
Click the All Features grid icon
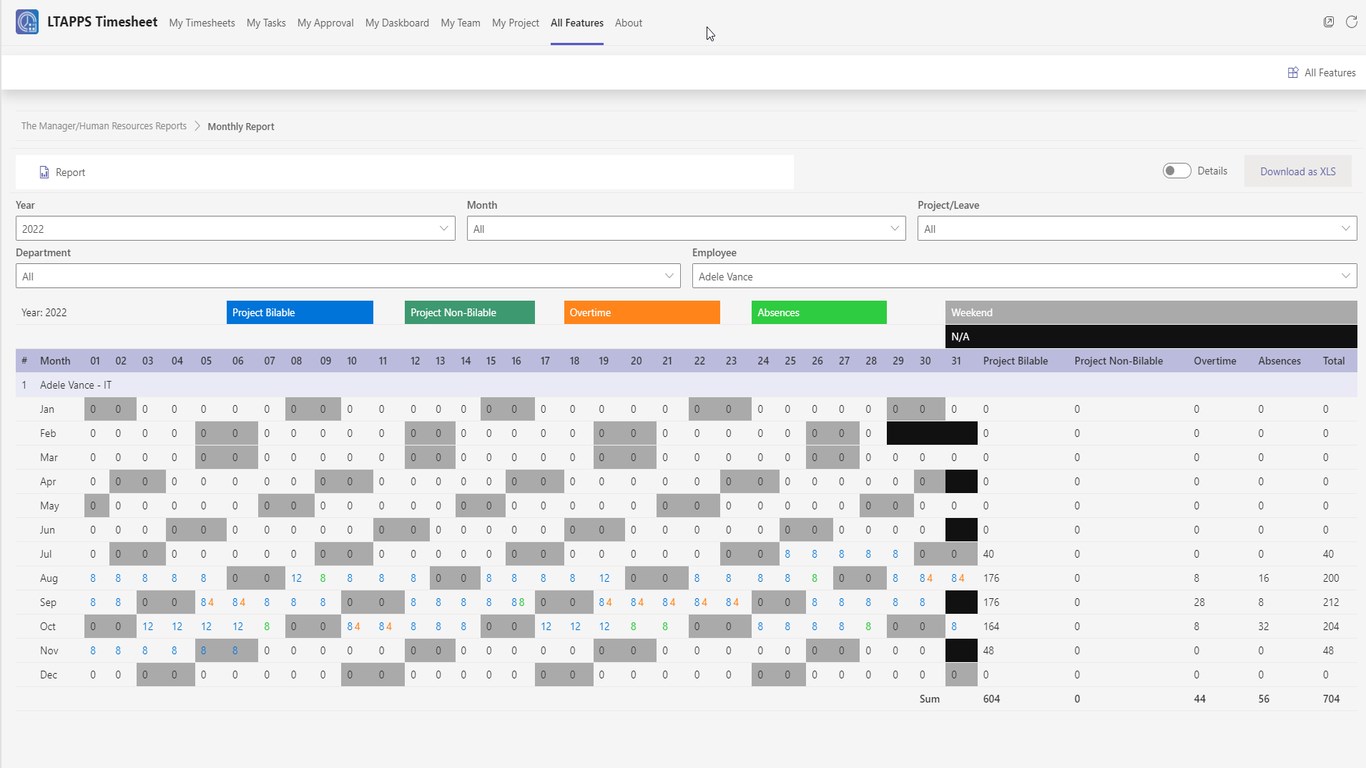[x=1293, y=73]
